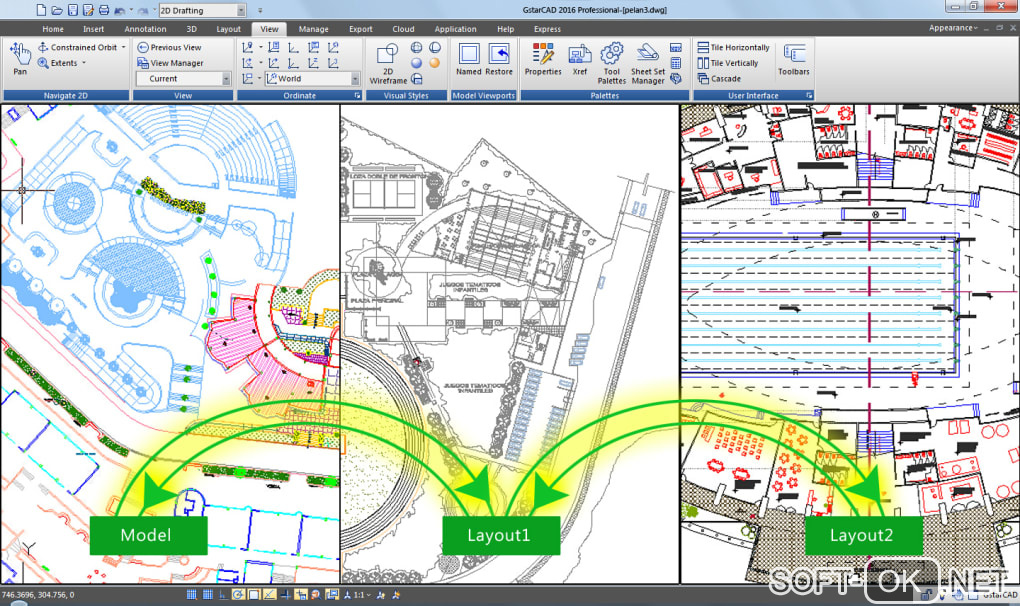
Task: Launch the Sheet Set Manager
Action: coord(648,63)
